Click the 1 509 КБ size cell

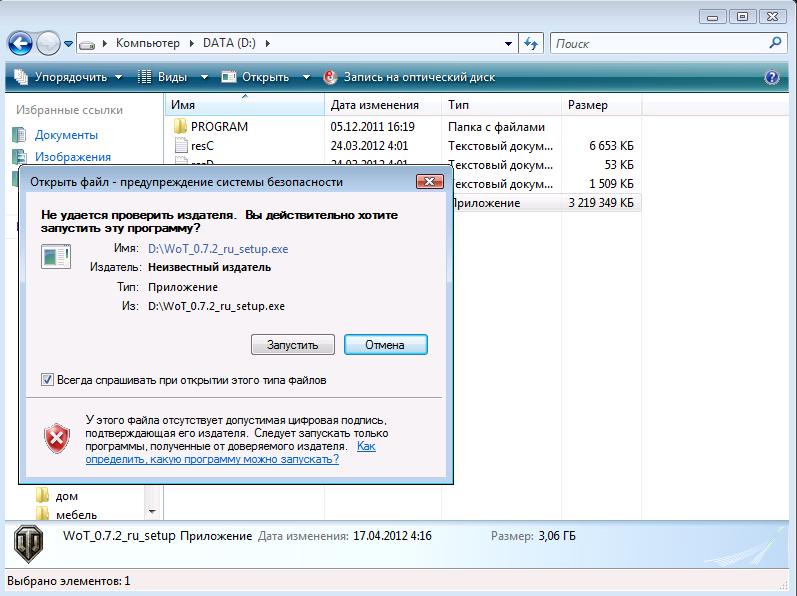(611, 183)
